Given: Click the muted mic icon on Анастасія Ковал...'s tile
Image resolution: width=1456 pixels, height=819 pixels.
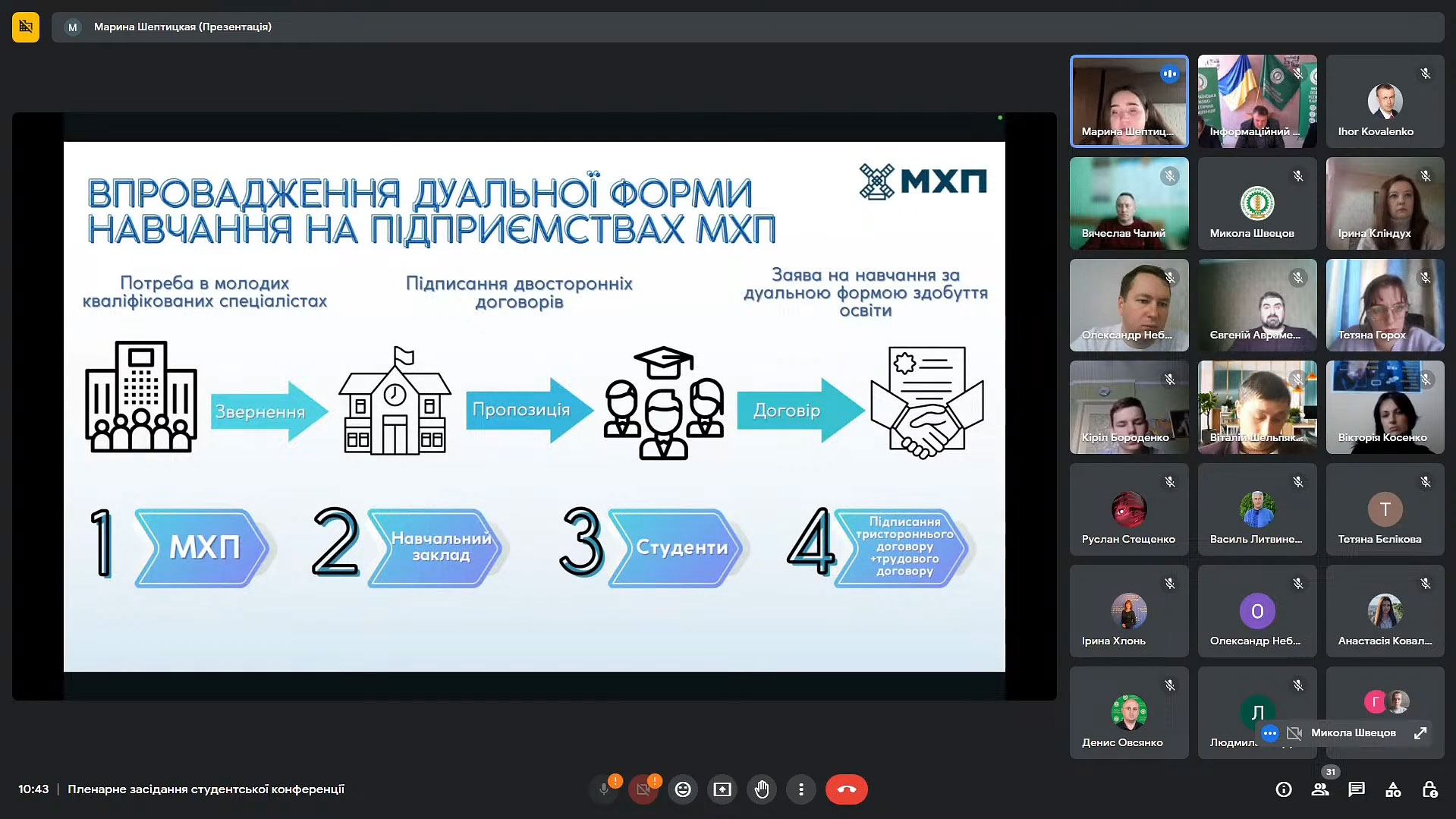Looking at the screenshot, I should click(x=1426, y=584).
